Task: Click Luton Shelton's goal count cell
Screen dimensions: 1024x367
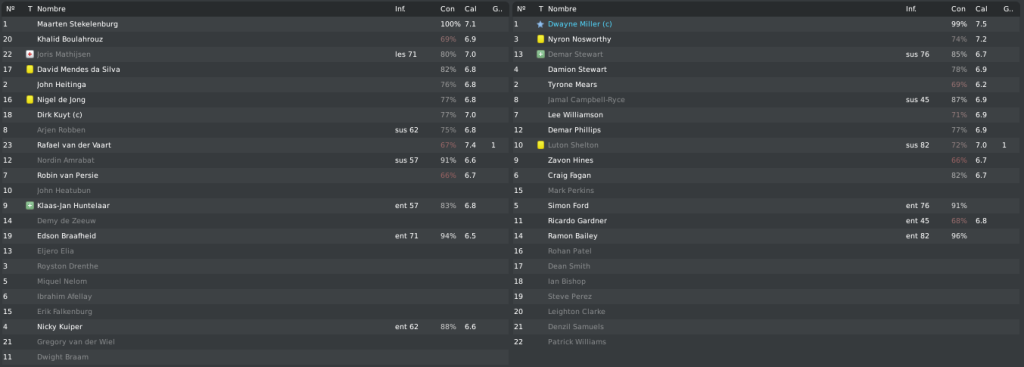Action: (x=1004, y=145)
